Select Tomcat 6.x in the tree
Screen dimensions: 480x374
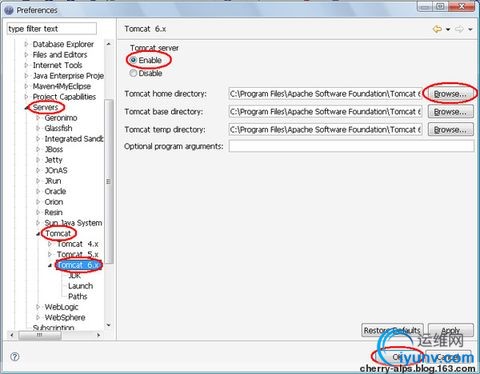pyautogui.click(x=78, y=265)
